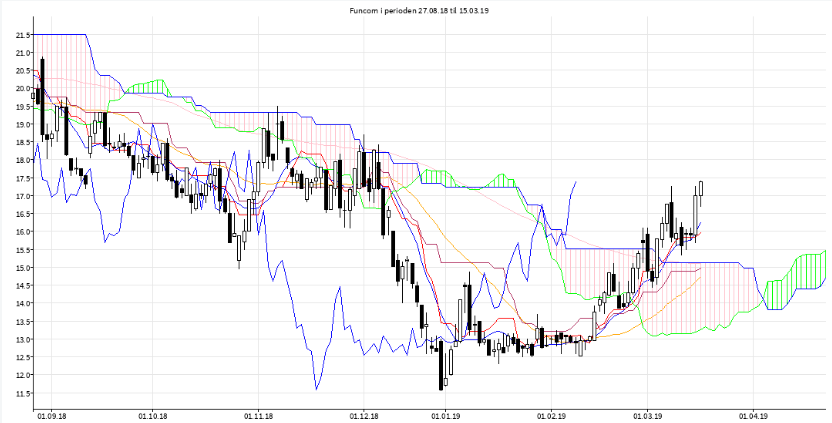Select the 01.01.19 date axis label
The height and width of the screenshot is (423, 832).
point(446,417)
